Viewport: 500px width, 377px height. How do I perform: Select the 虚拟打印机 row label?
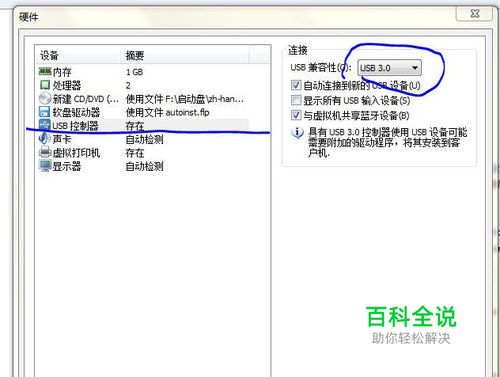click(x=76, y=153)
